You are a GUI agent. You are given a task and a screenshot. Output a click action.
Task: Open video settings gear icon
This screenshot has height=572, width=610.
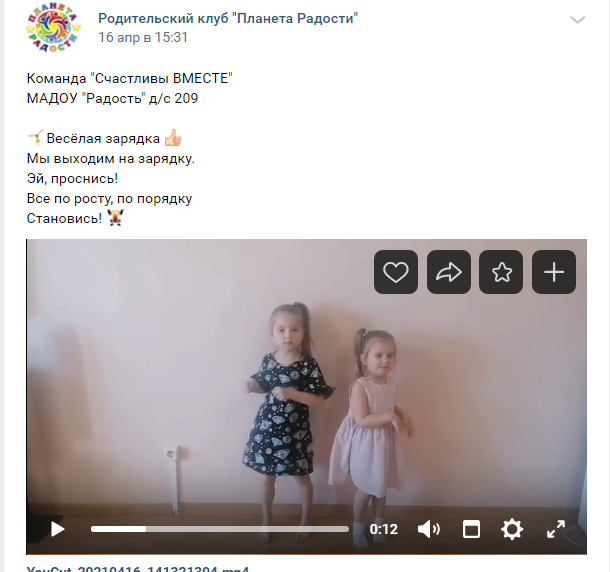(x=512, y=529)
